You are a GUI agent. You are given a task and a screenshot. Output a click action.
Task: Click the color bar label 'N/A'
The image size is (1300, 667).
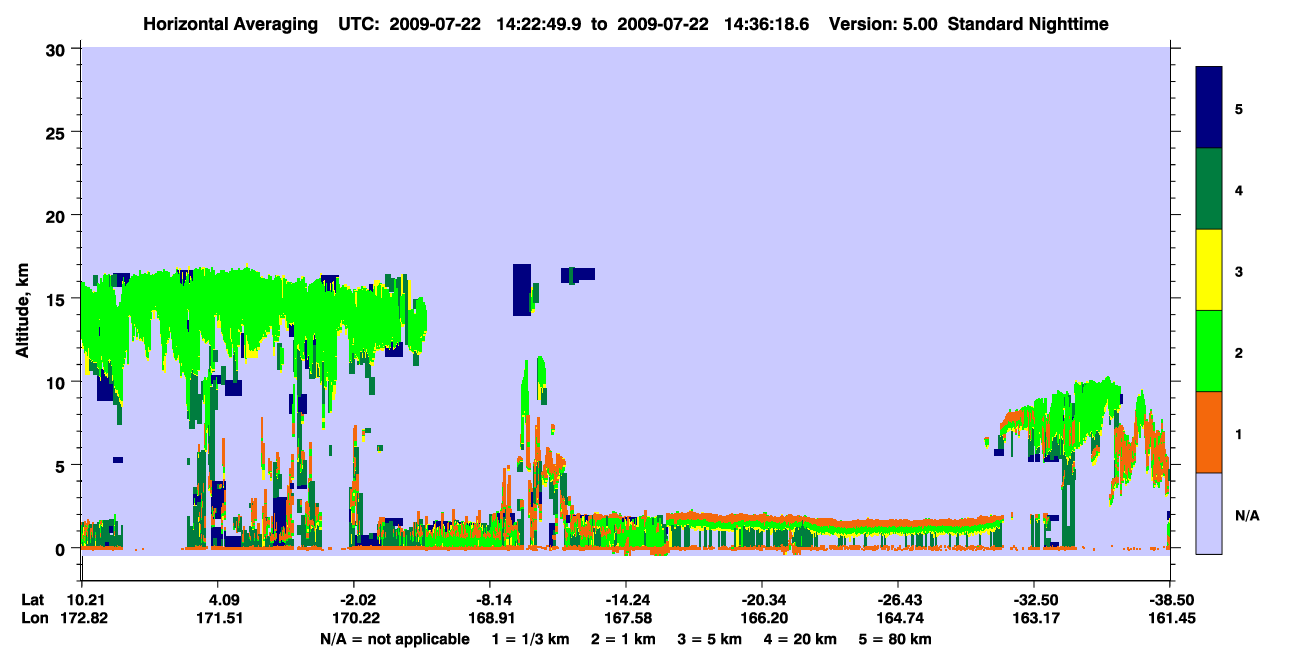1246,515
